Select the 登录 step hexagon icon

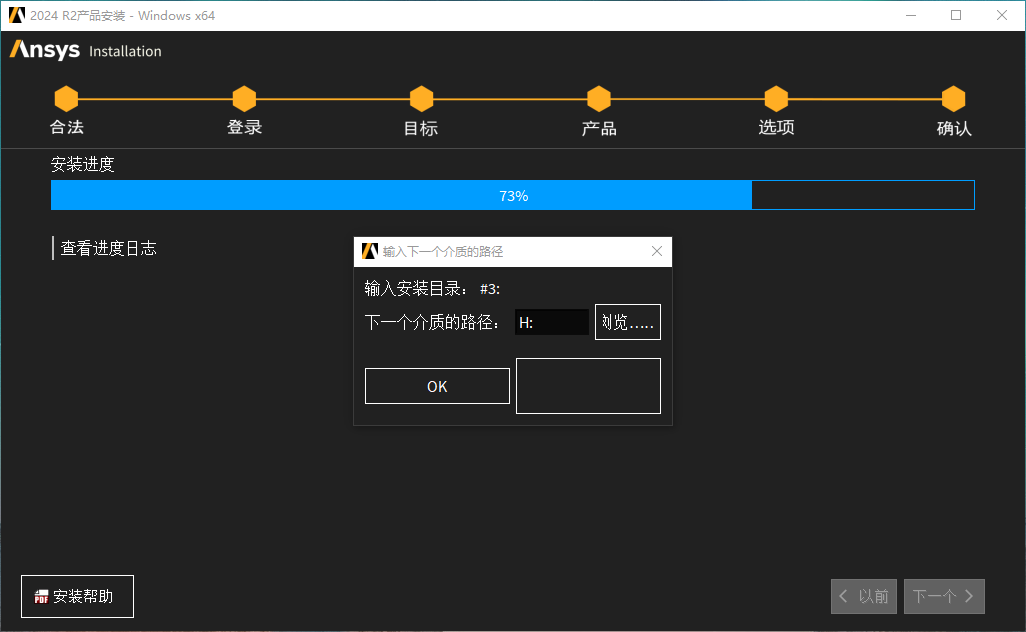(244, 97)
